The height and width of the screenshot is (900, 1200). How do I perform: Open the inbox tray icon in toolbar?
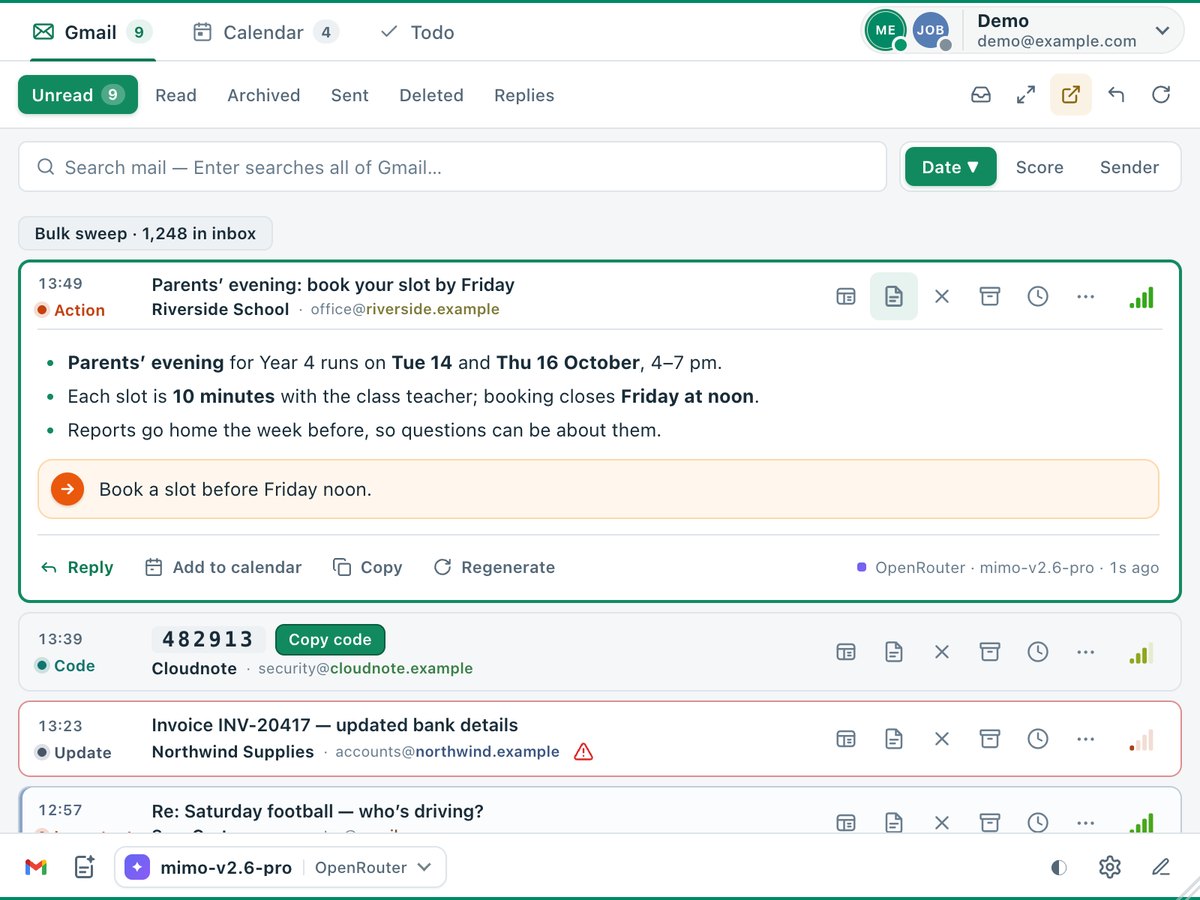tap(981, 95)
